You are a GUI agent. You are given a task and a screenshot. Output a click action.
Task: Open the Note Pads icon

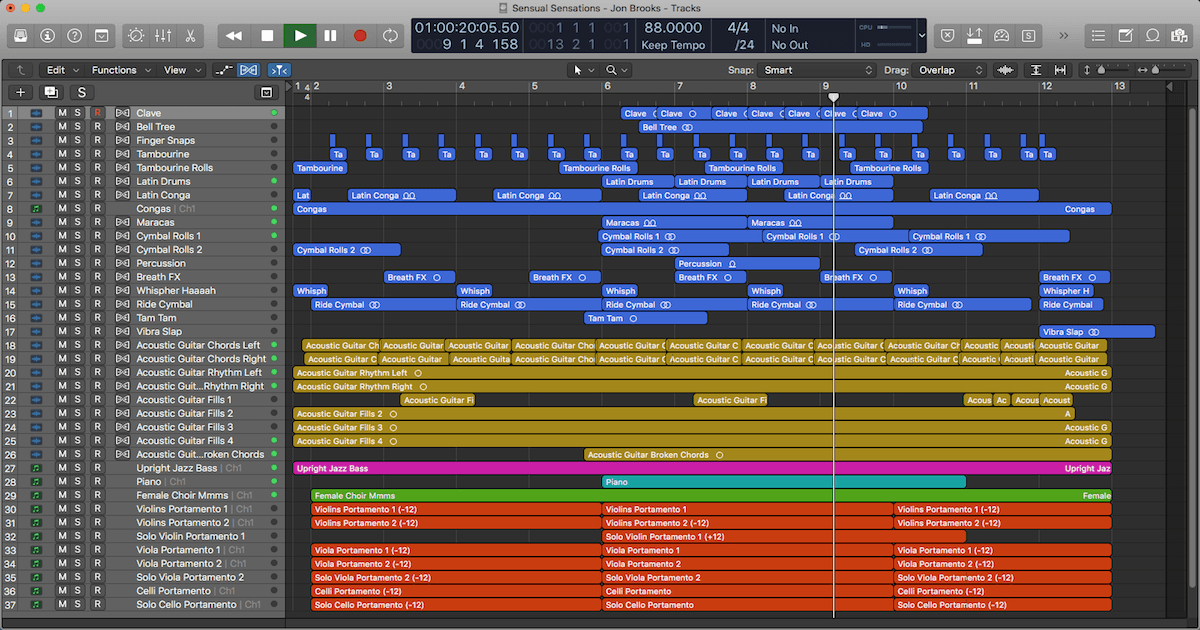pos(1128,35)
